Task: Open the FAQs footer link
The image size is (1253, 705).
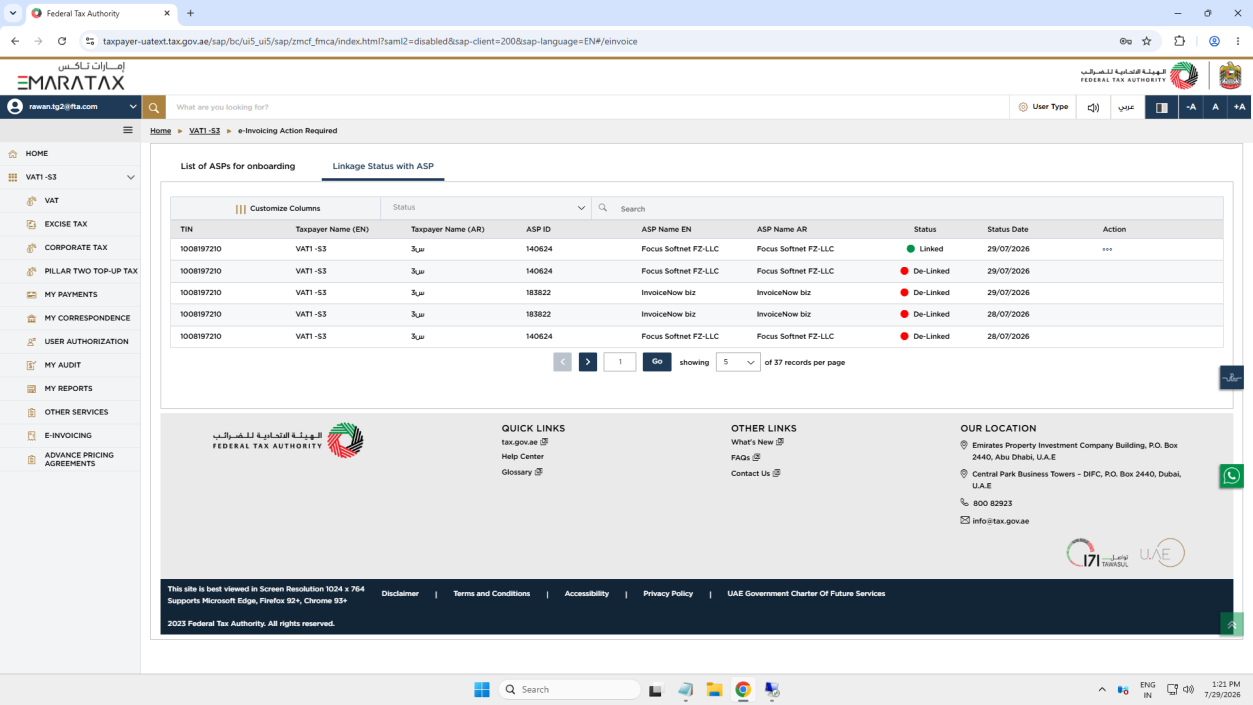Action: pos(745,458)
